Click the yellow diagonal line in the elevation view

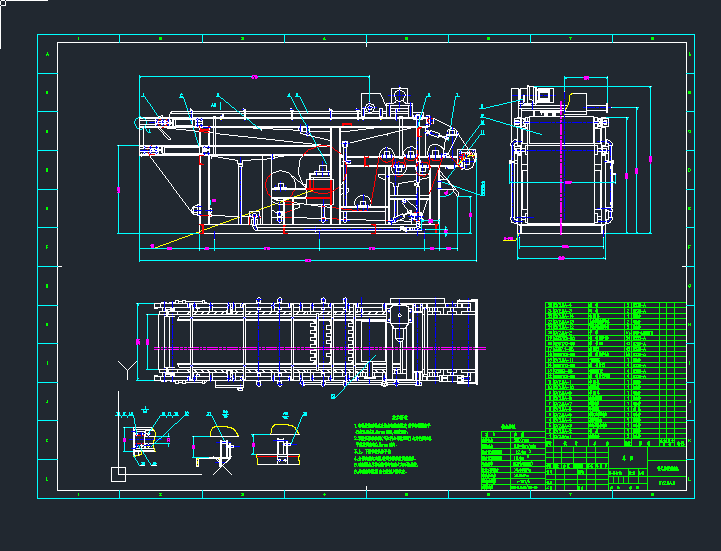coord(232,219)
